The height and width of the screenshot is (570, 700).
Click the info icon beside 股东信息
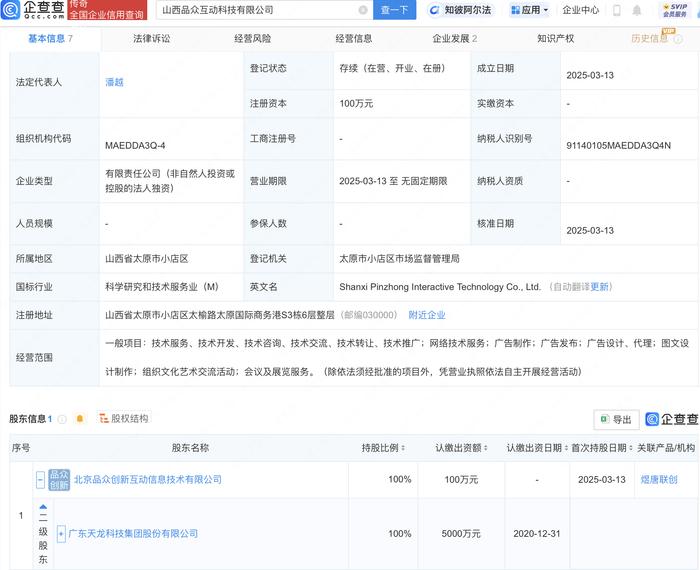[x=62, y=419]
